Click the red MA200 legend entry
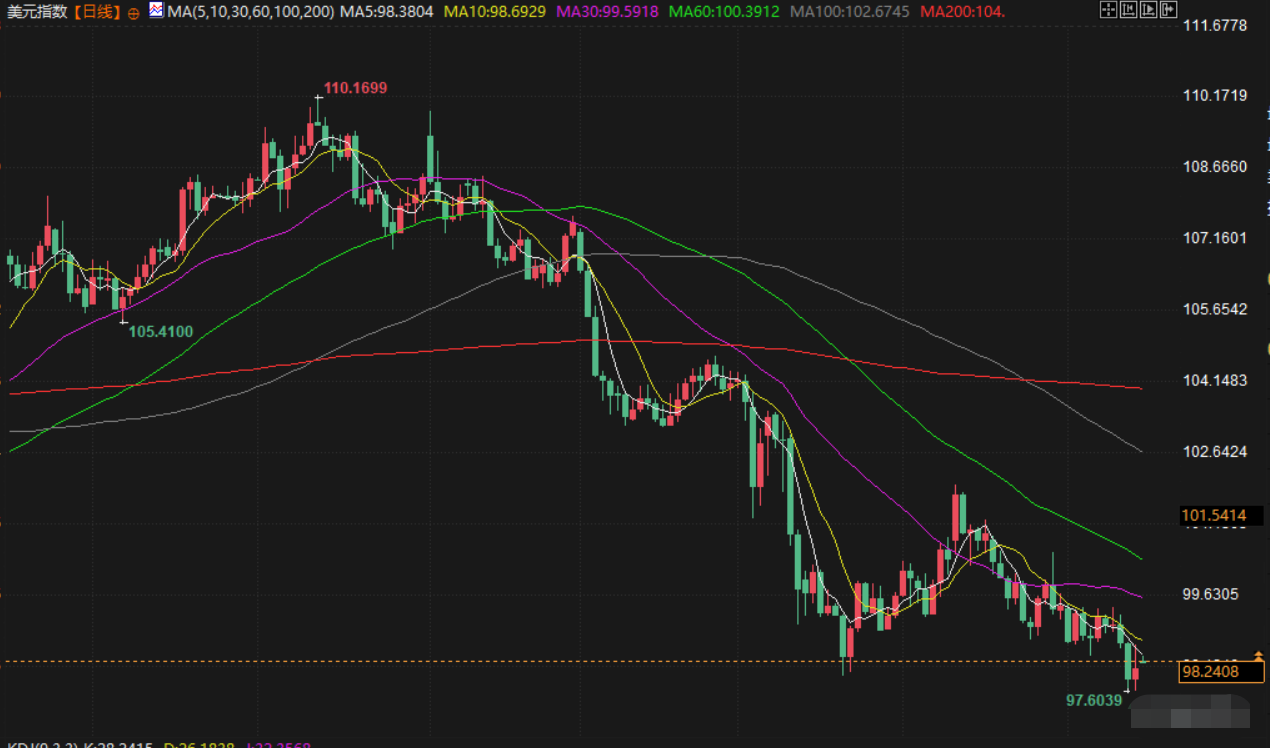This screenshot has height=748, width=1270. click(x=962, y=12)
